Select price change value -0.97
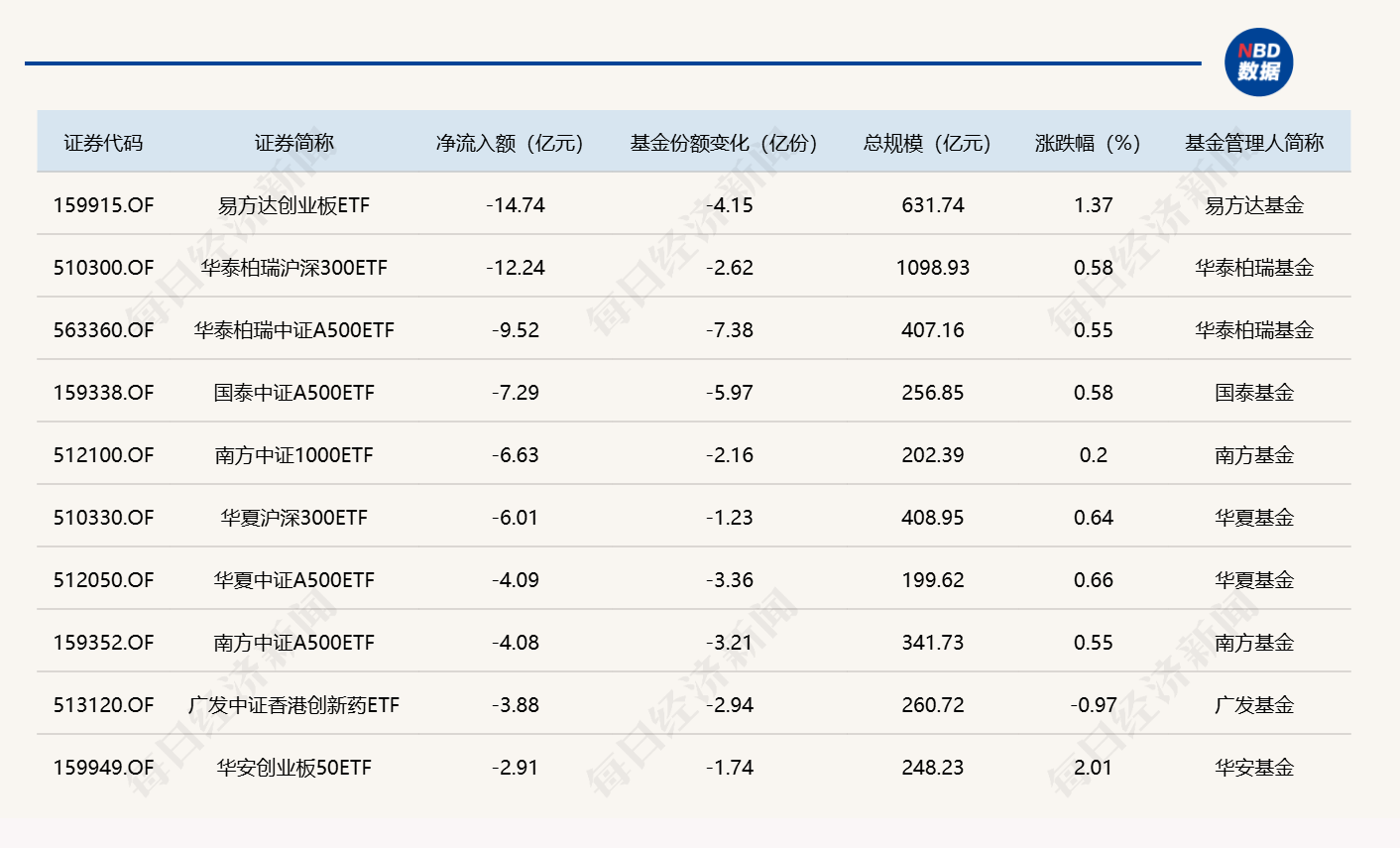The width and height of the screenshot is (1400, 848). pos(1094,705)
